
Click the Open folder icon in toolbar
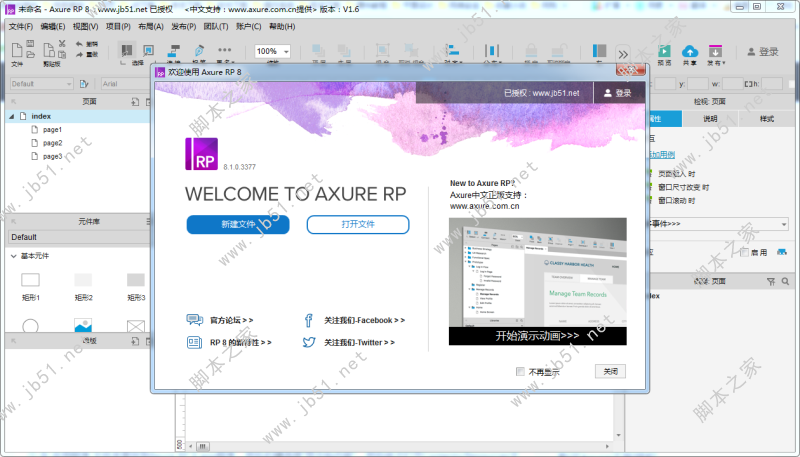point(31,54)
